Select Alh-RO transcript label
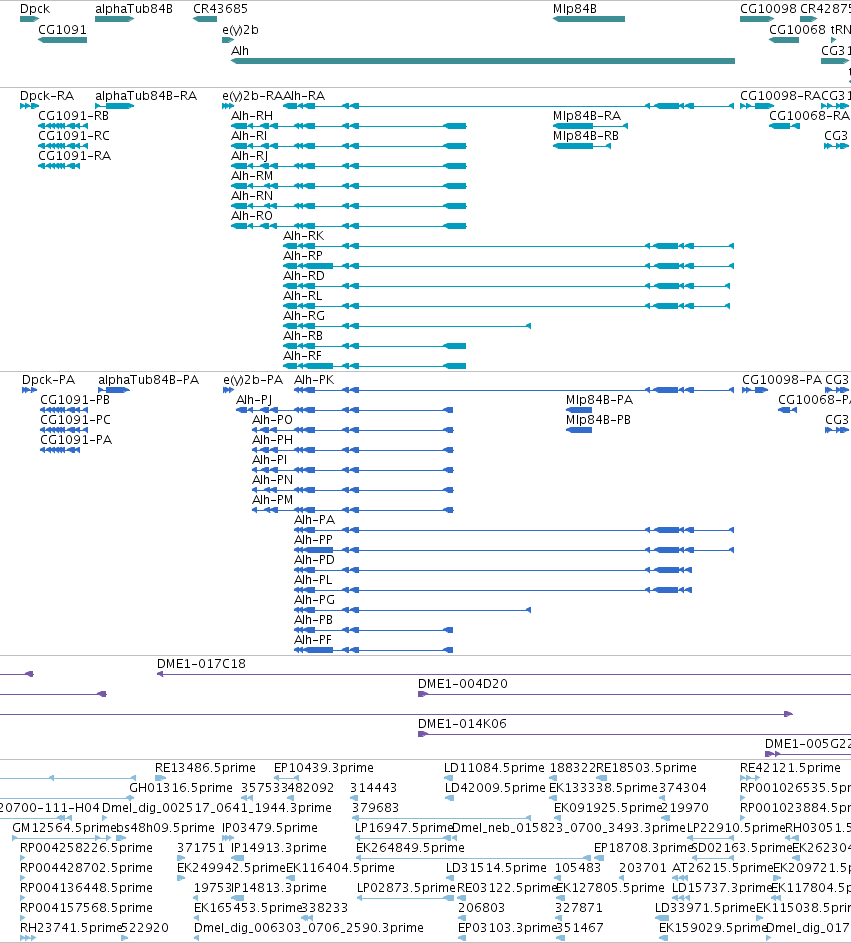Screen dimensions: 851x943 [x=252, y=216]
